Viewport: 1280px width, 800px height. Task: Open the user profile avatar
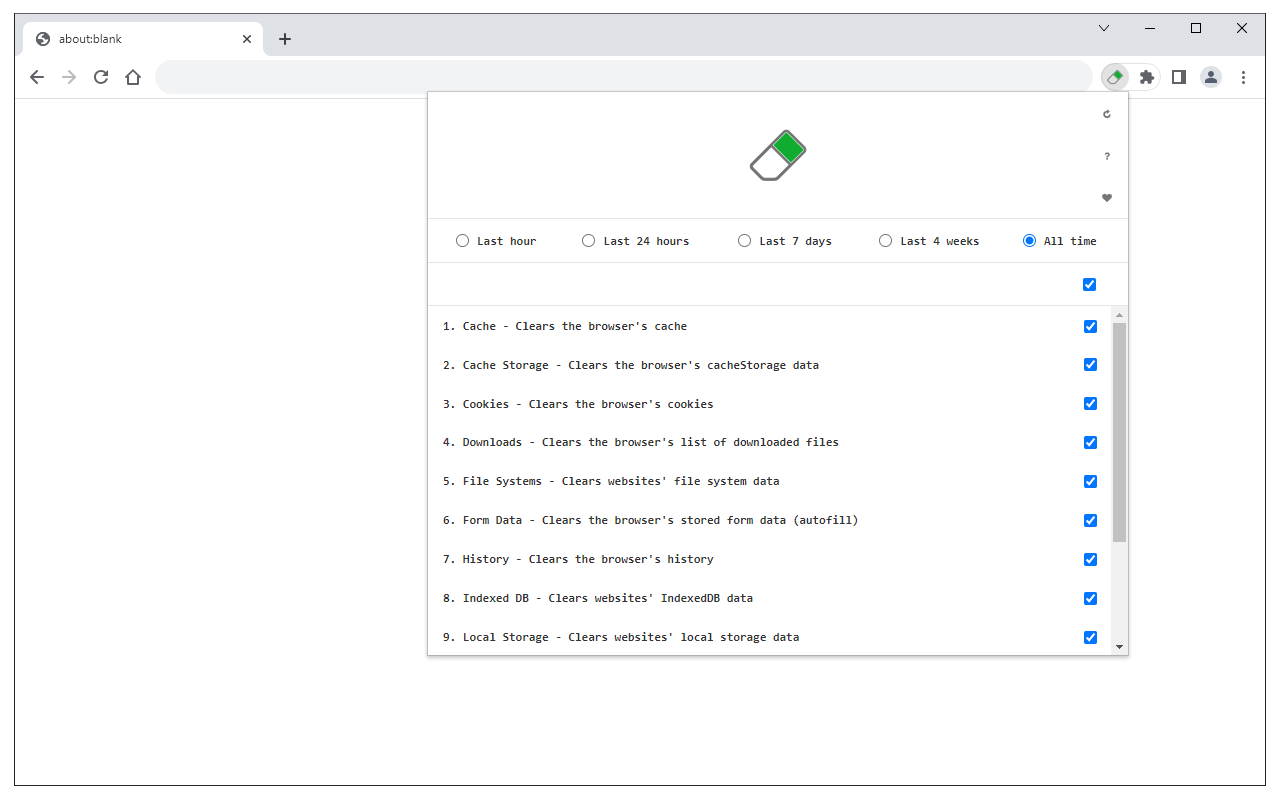pos(1211,77)
